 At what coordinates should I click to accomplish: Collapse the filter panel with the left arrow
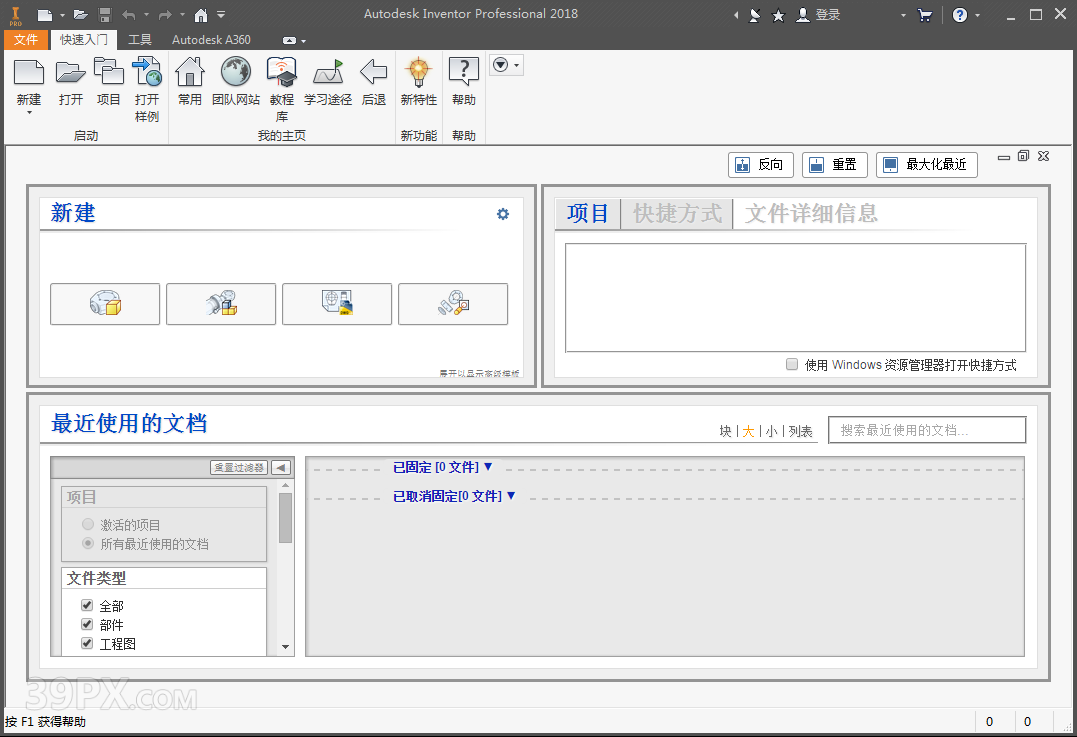(x=280, y=468)
